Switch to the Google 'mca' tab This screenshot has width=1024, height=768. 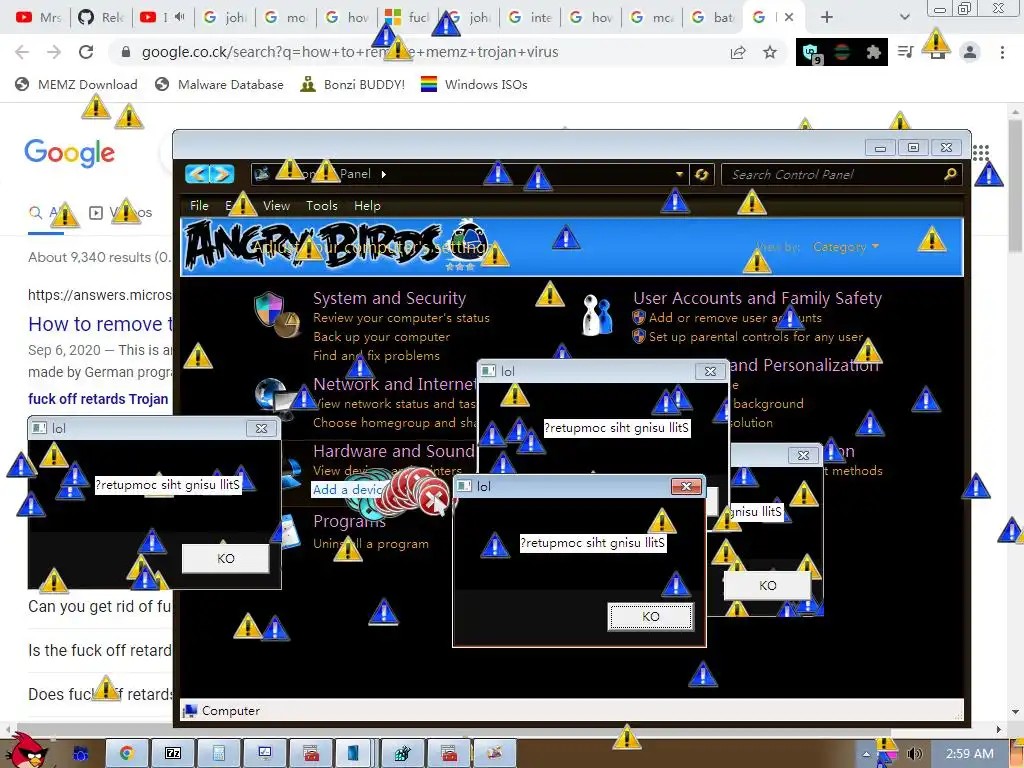pyautogui.click(x=653, y=17)
